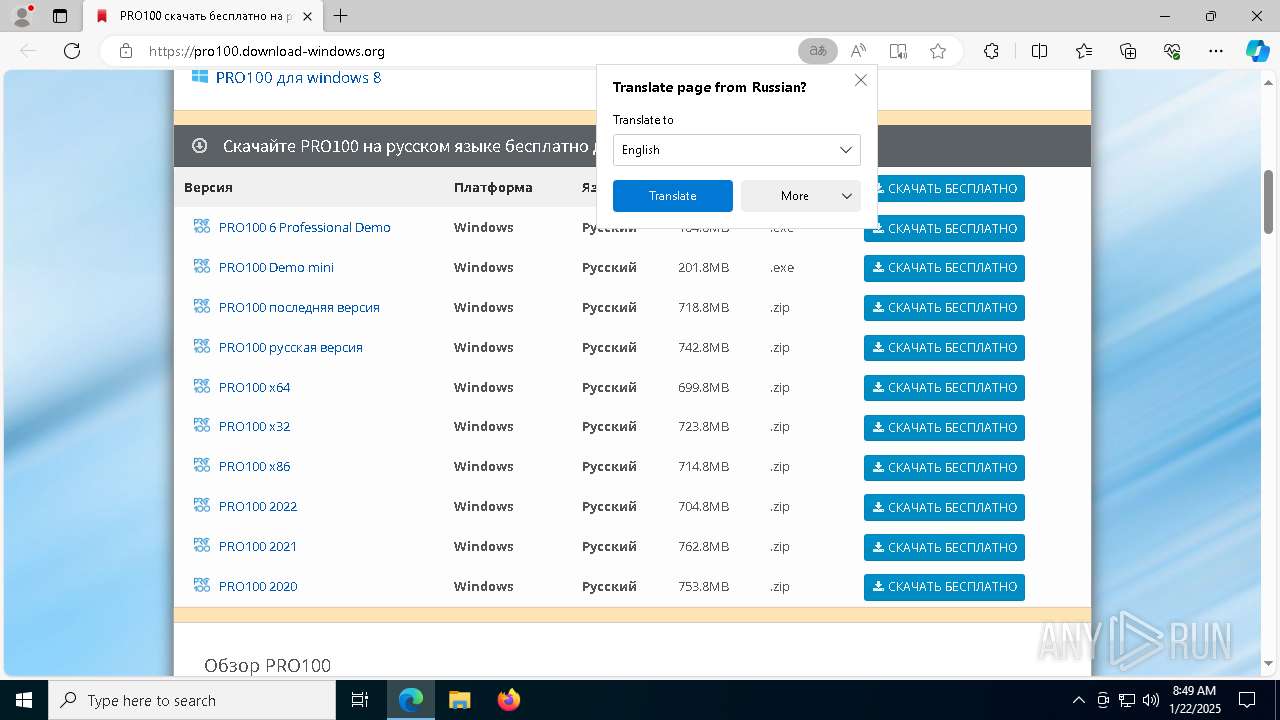This screenshot has height=720, width=1280.
Task: Open the PRO100 2020 link
Action: pyautogui.click(x=258, y=587)
